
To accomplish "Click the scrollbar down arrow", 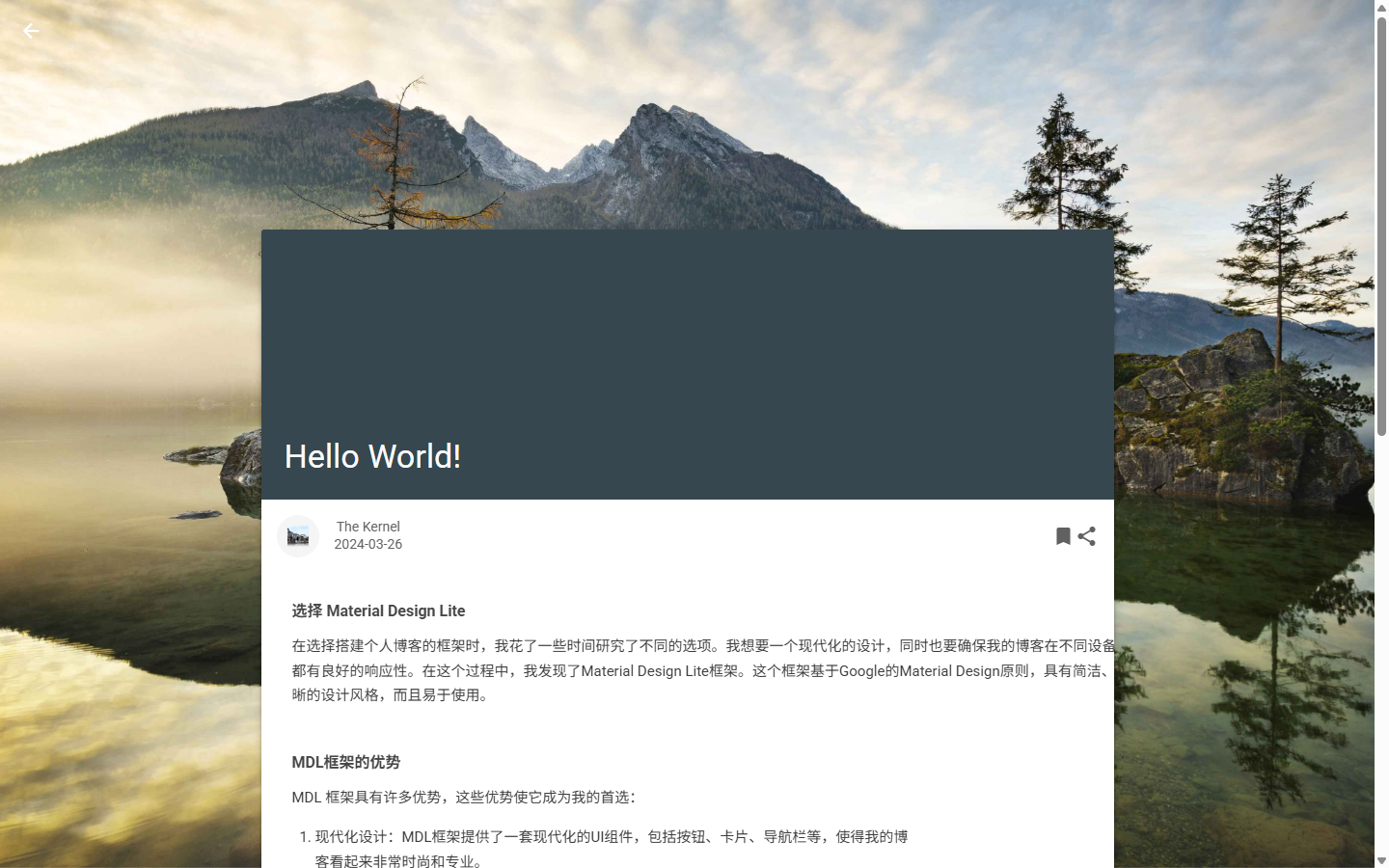I will coord(1381,860).
